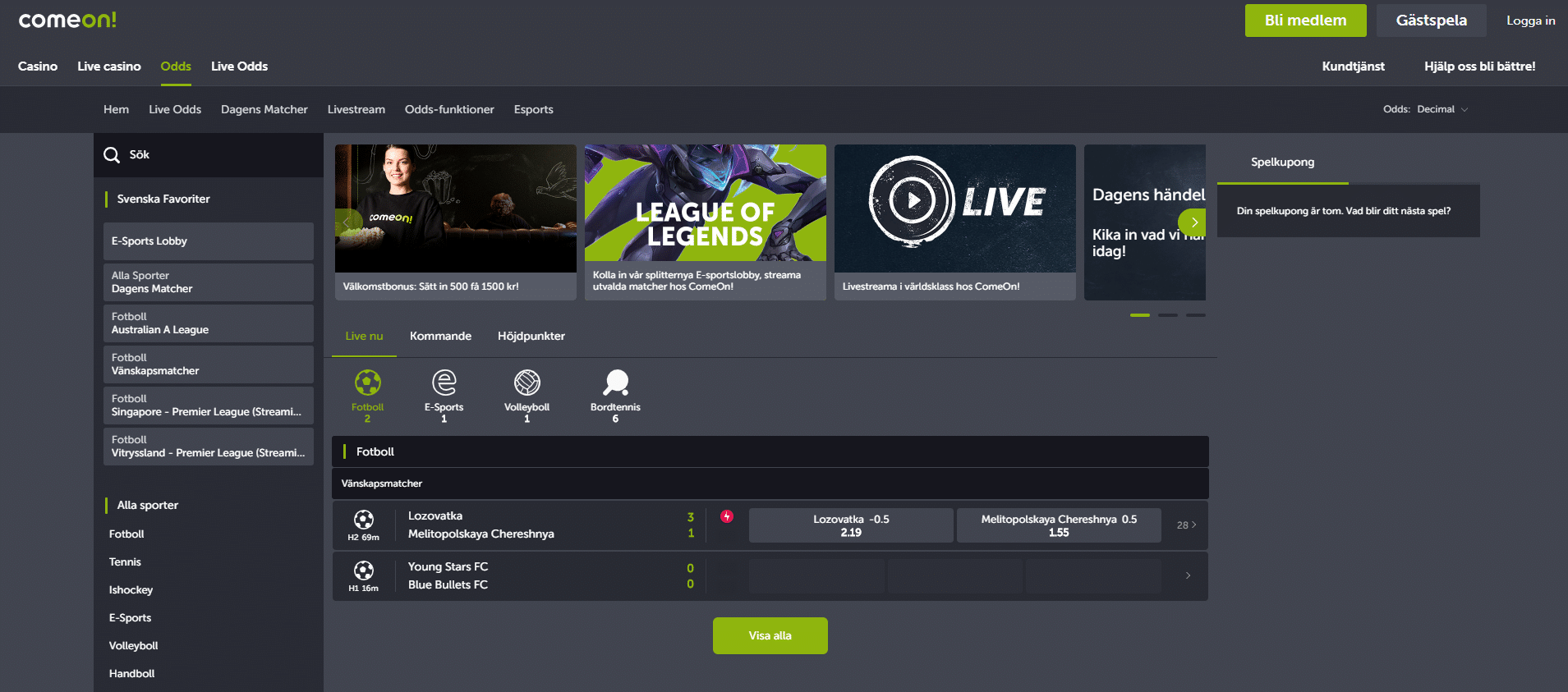Screen dimensions: 1568x692
Task: Click the Visa alla button
Action: (x=770, y=635)
